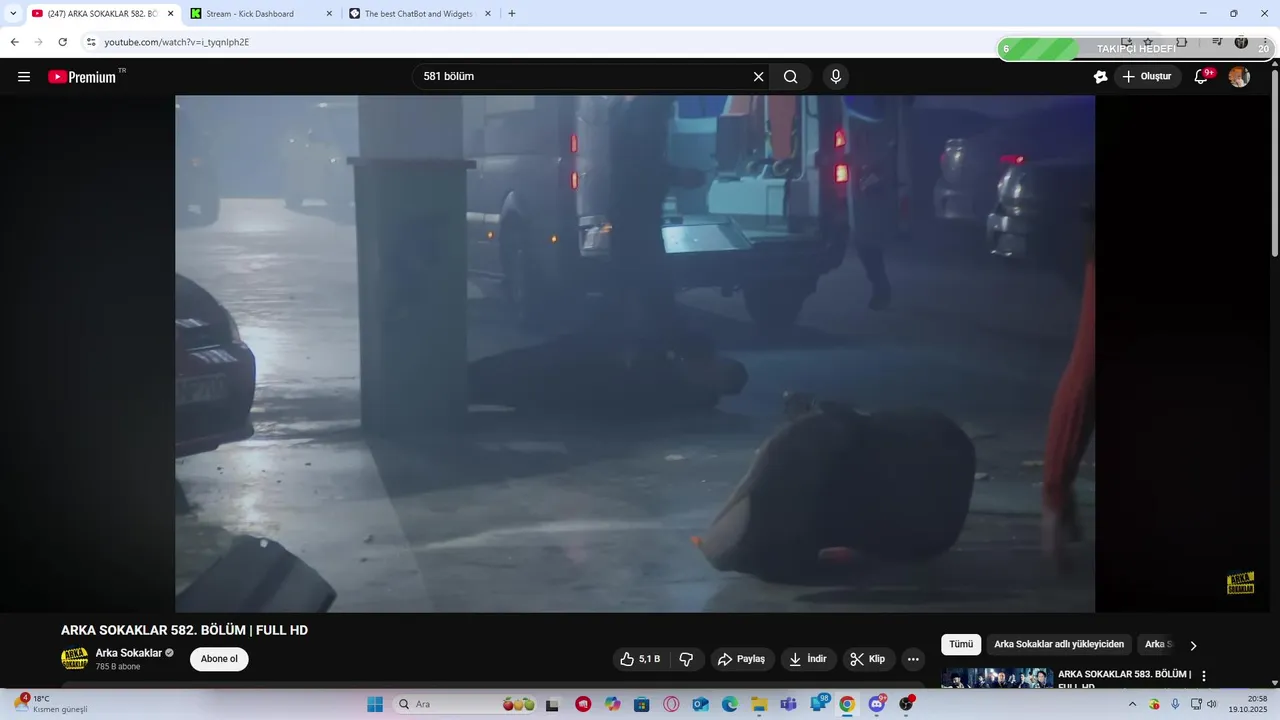Screen dimensions: 1280x720
Task: Start voice search with the microphone icon
Action: [x=836, y=77]
